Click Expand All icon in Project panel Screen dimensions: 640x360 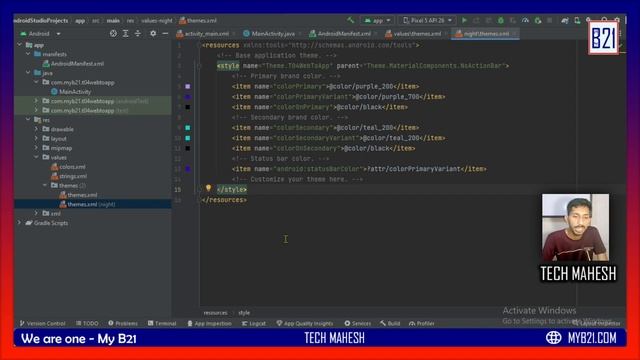tap(126, 33)
